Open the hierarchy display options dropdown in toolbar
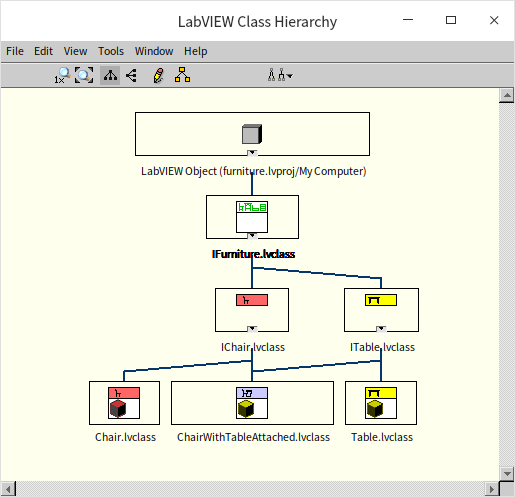515x497 pixels. pos(280,75)
